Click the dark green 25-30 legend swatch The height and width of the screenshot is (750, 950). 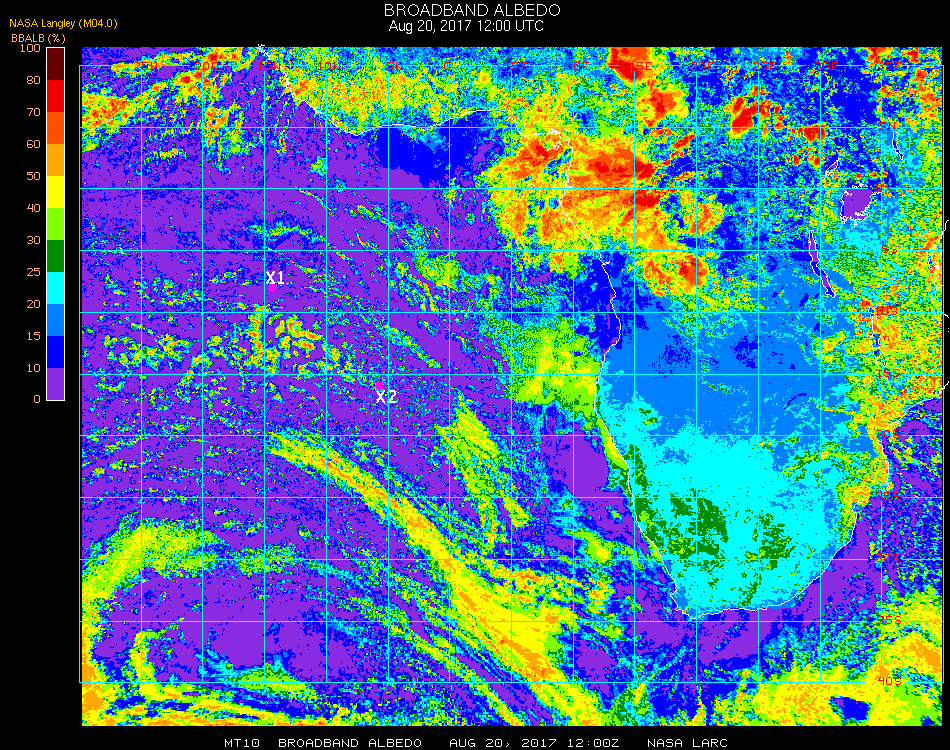(x=55, y=256)
